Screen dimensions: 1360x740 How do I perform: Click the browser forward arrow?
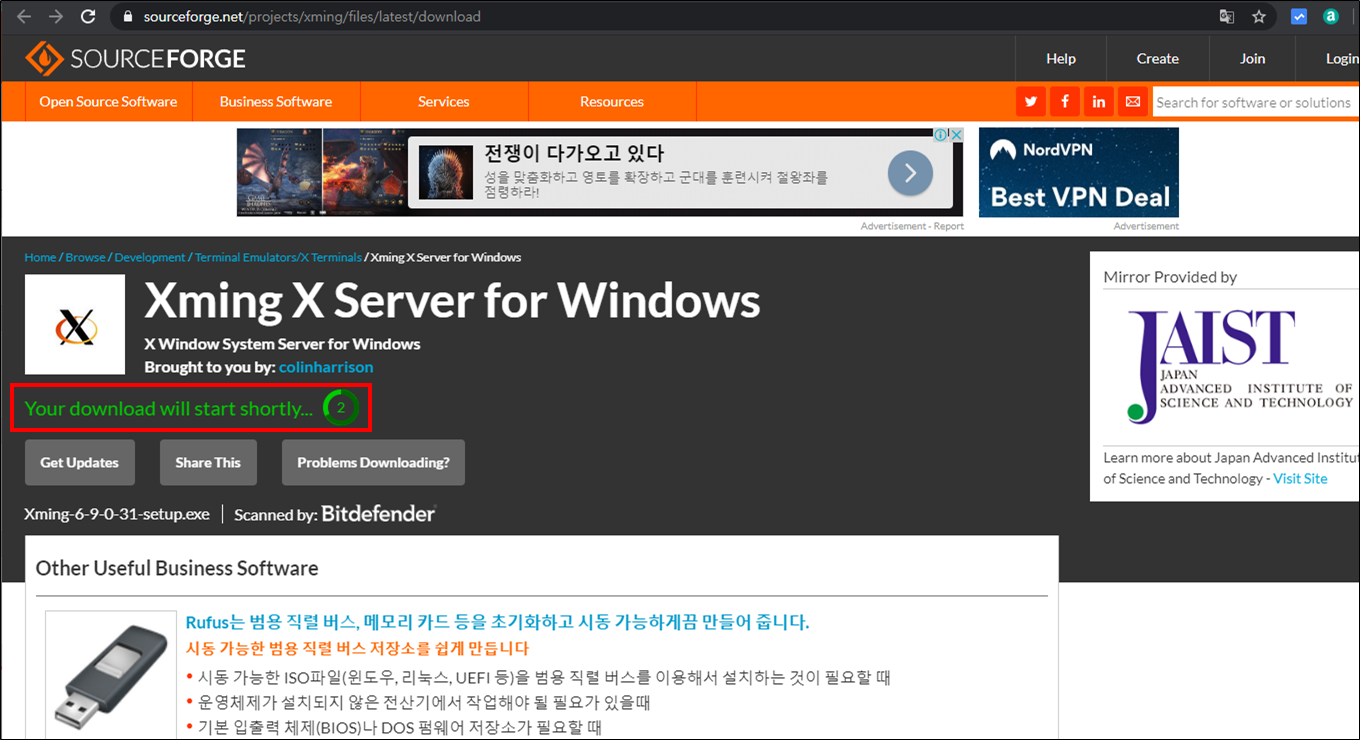pyautogui.click(x=56, y=17)
